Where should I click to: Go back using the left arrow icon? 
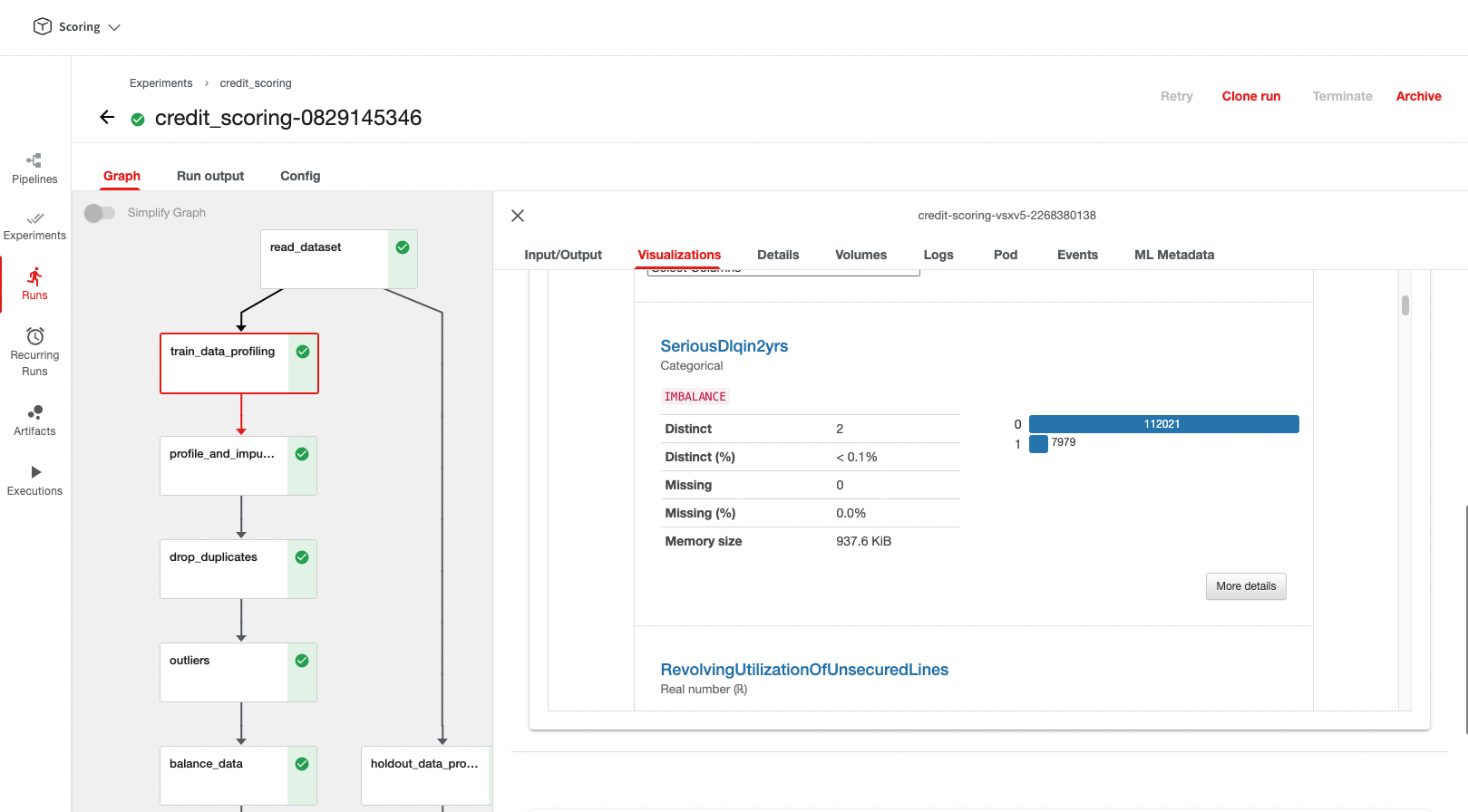pyautogui.click(x=107, y=117)
